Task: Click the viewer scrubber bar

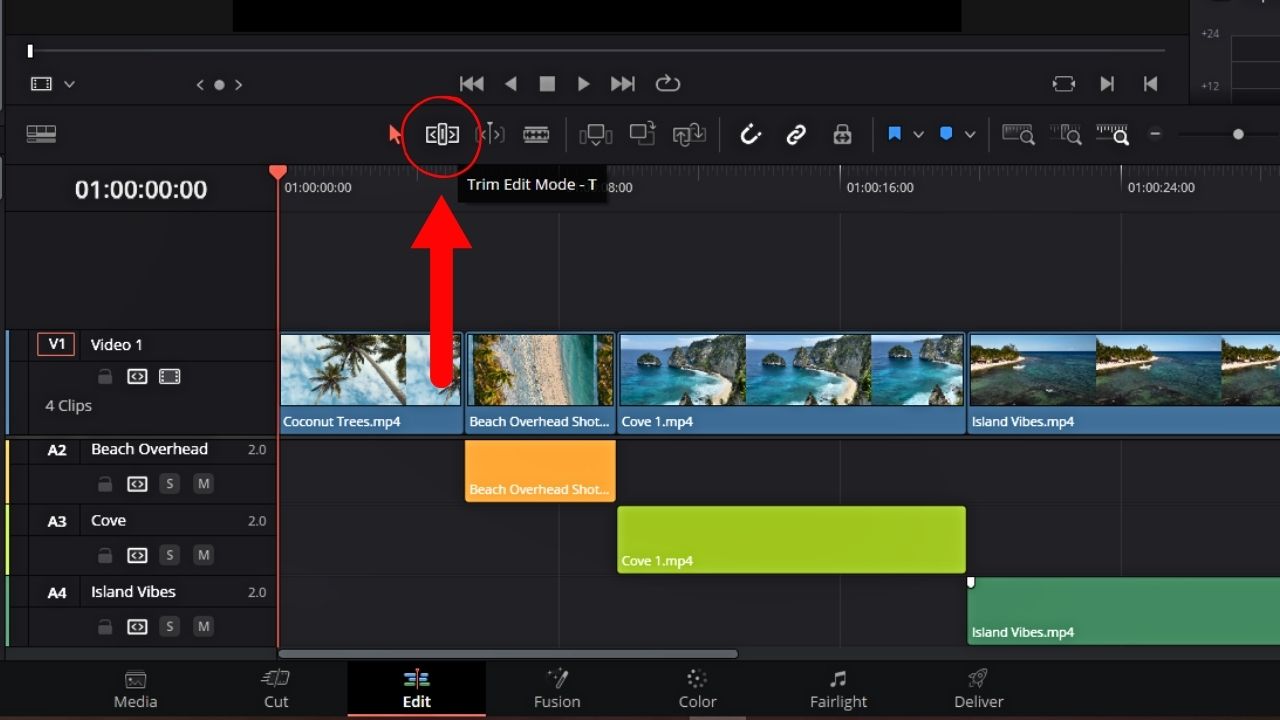Action: pyautogui.click(x=598, y=50)
